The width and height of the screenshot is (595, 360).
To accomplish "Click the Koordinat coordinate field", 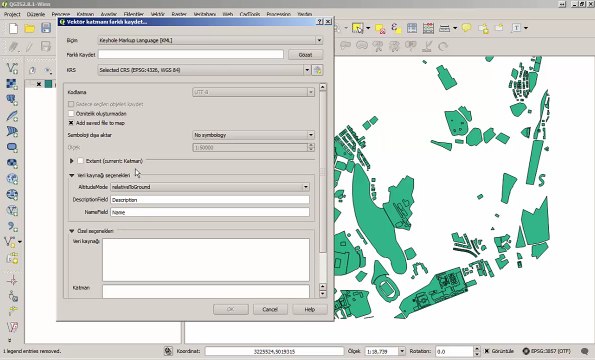I will pyautogui.click(x=274, y=351).
